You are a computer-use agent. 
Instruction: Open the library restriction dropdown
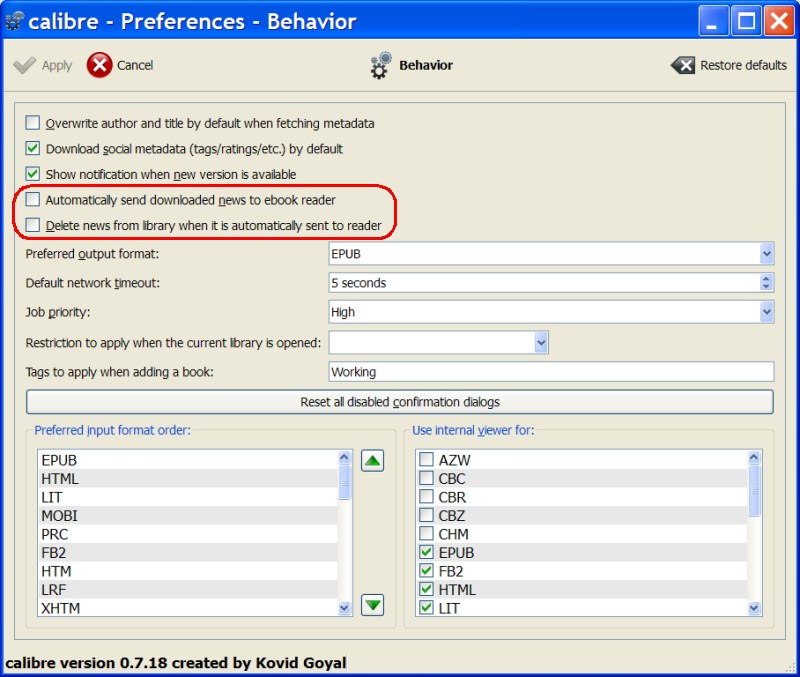click(x=541, y=342)
